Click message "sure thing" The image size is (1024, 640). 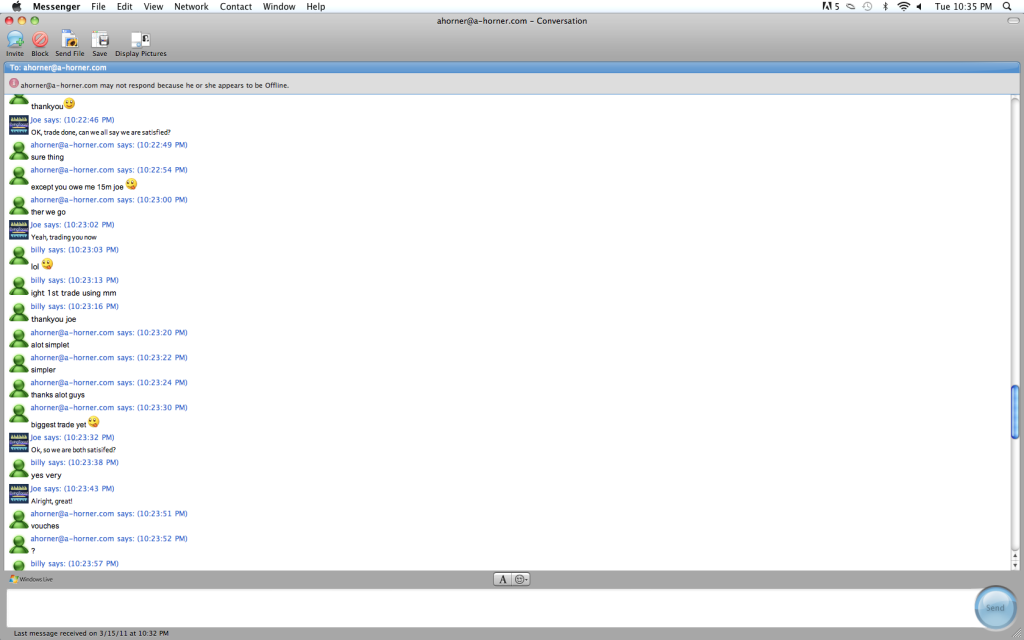click(x=47, y=157)
